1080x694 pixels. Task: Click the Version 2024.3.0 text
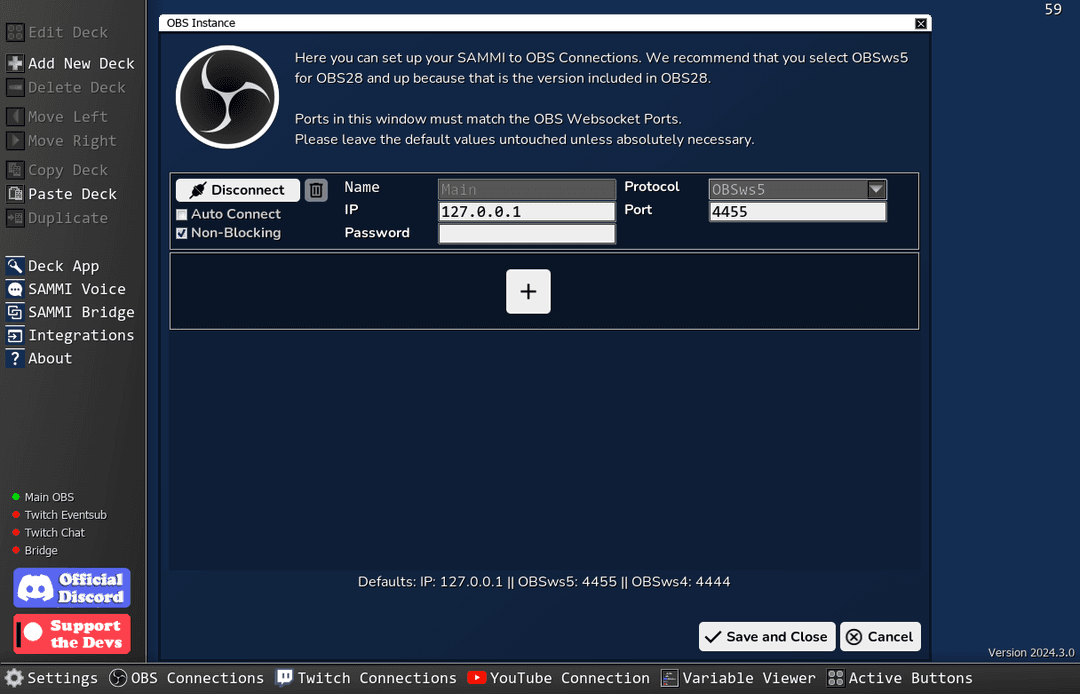[1031, 653]
